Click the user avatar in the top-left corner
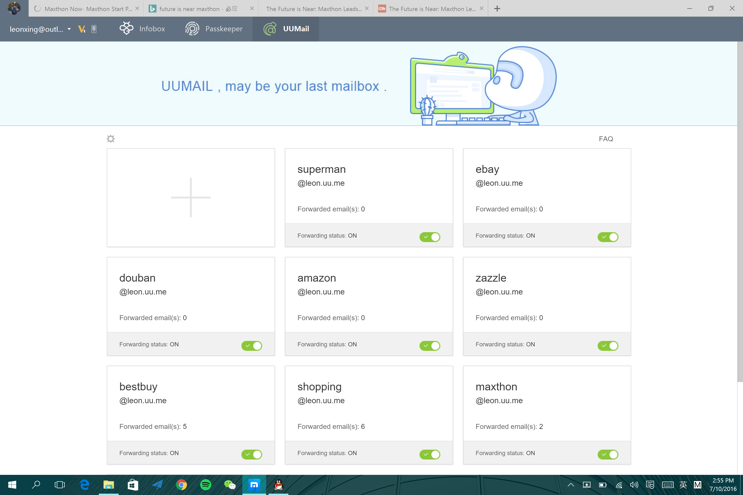Screen dimensions: 743x495 click(x=14, y=8)
